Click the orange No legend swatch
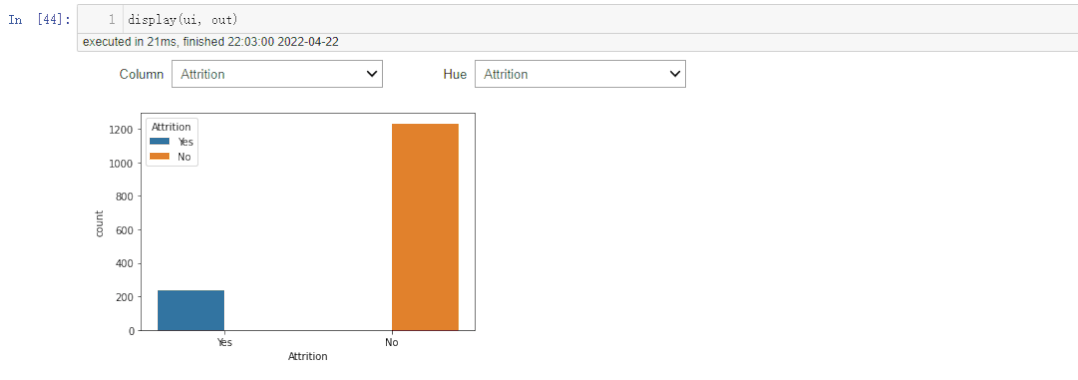 point(160,157)
